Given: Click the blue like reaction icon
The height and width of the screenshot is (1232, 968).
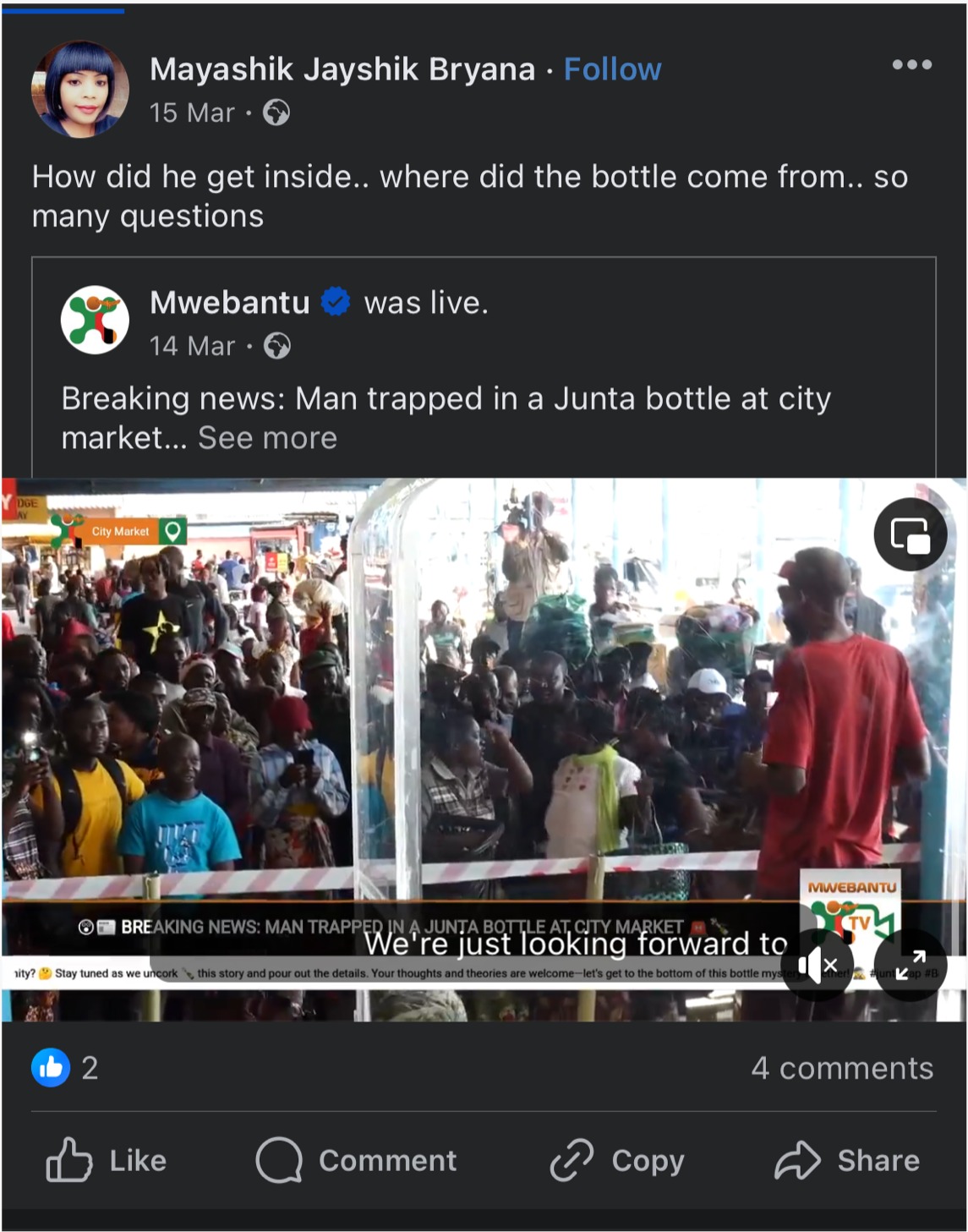Looking at the screenshot, I should [x=51, y=1068].
